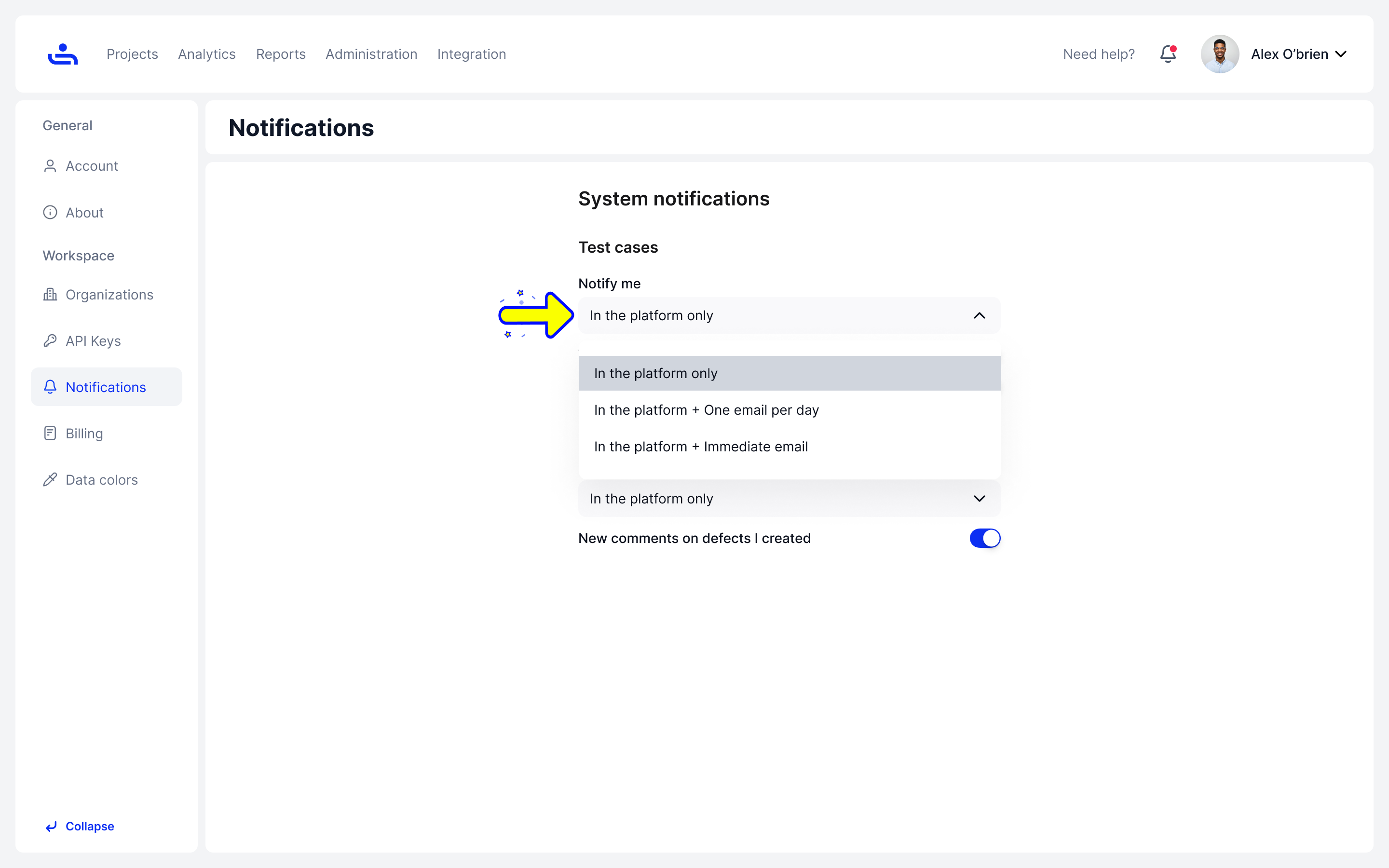Select 'In the platform + One email per day'
The image size is (1389, 868).
pos(789,410)
